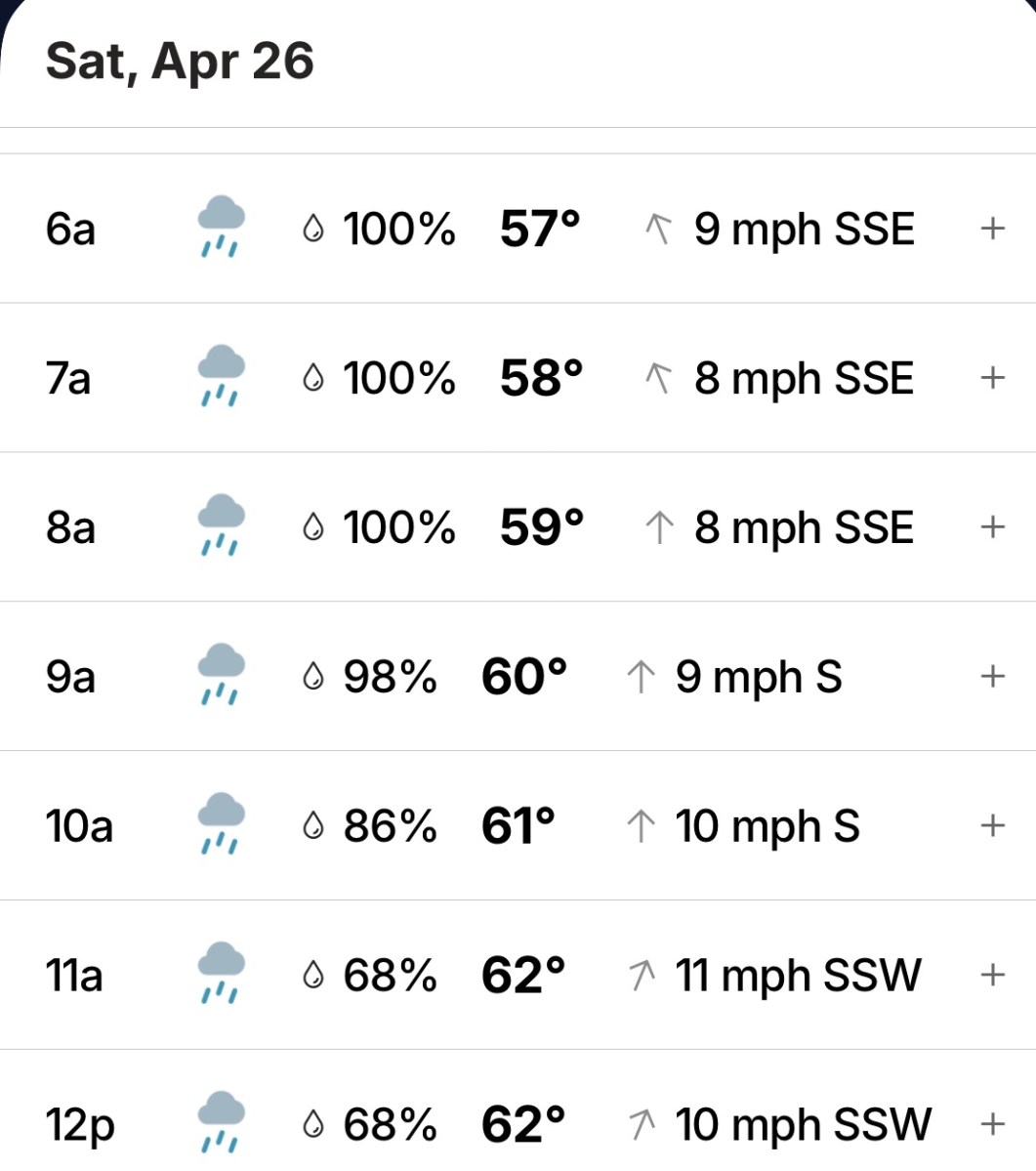Tap the 11a time label
The image size is (1036, 1171).
(x=74, y=976)
